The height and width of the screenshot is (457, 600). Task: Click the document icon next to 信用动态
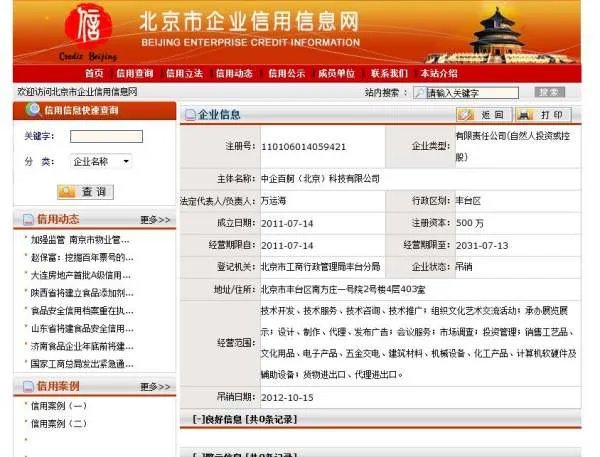(28, 220)
